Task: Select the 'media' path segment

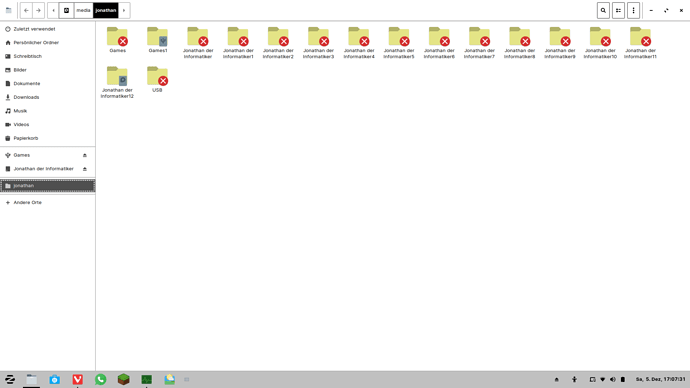Action: (x=83, y=11)
